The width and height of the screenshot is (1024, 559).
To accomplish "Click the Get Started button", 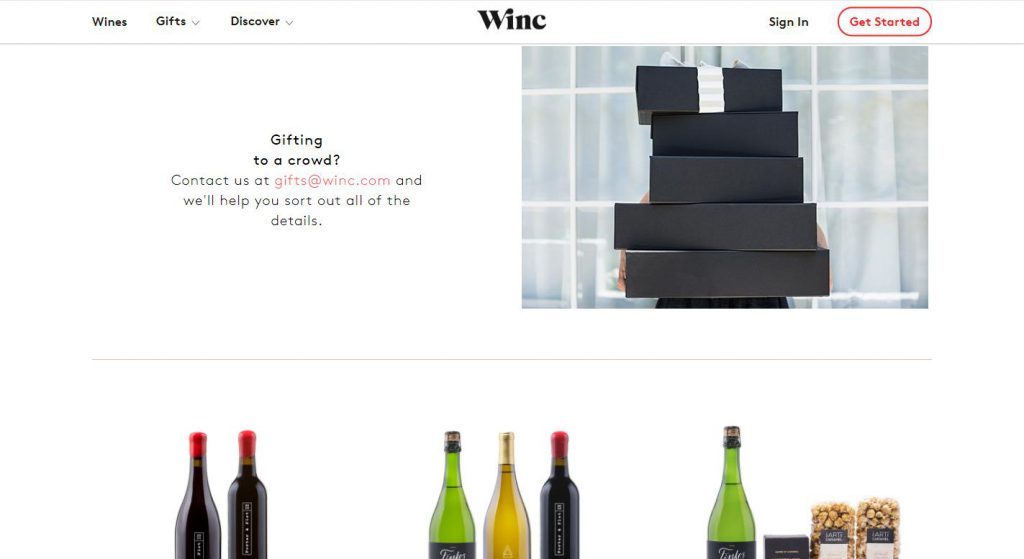I will pos(884,22).
